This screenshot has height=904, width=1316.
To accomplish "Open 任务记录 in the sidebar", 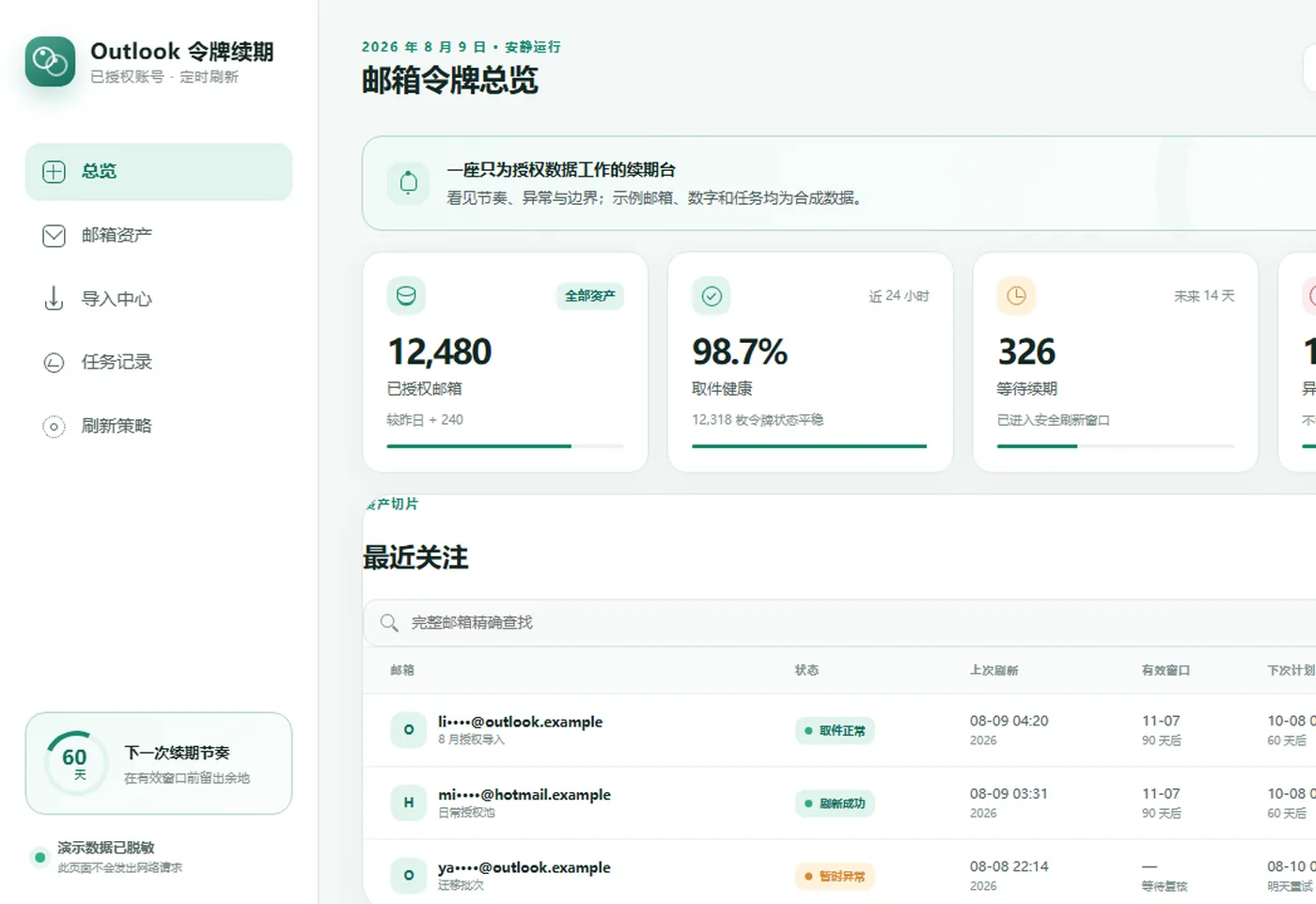I will click(158, 362).
